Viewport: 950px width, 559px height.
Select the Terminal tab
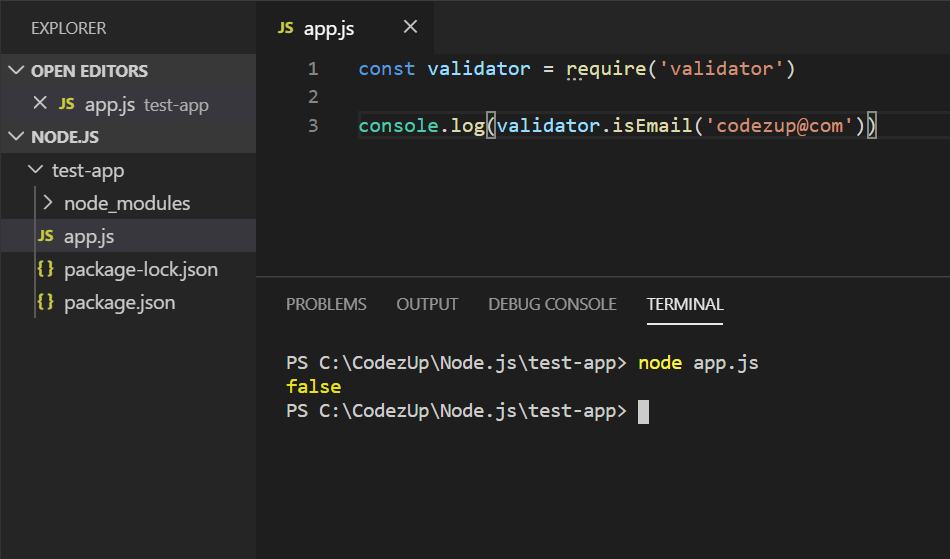coord(685,304)
